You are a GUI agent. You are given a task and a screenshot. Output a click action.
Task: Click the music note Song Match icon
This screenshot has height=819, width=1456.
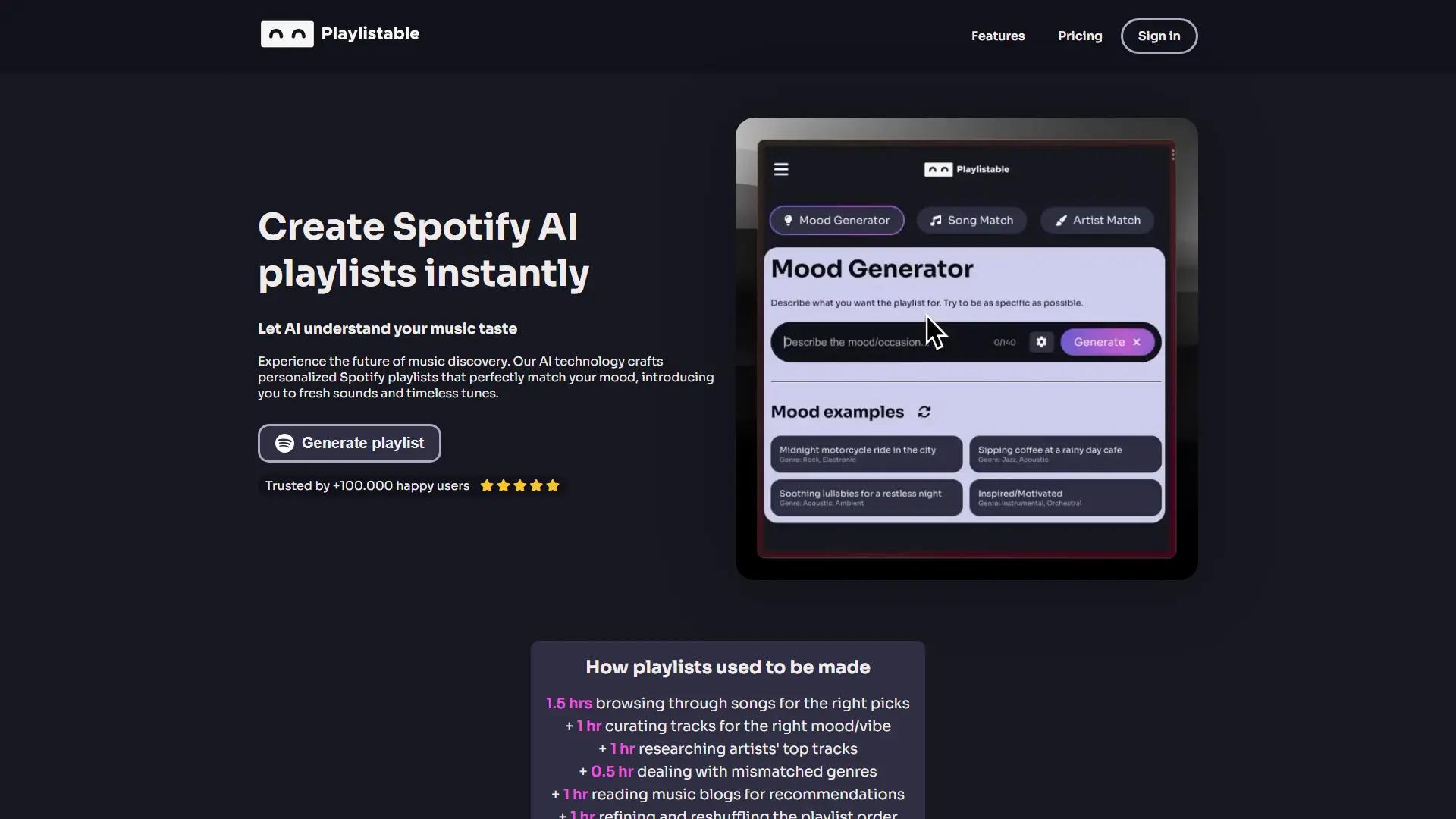tap(935, 220)
